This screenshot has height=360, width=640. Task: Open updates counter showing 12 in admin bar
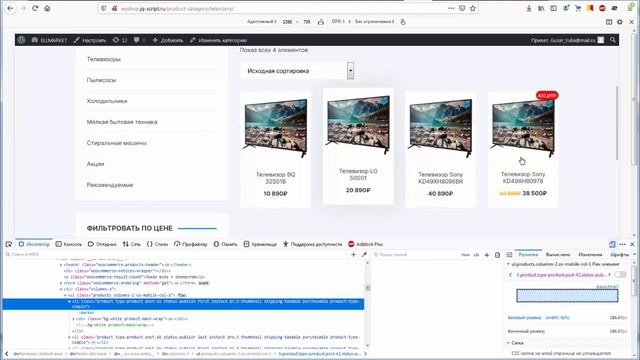point(120,40)
